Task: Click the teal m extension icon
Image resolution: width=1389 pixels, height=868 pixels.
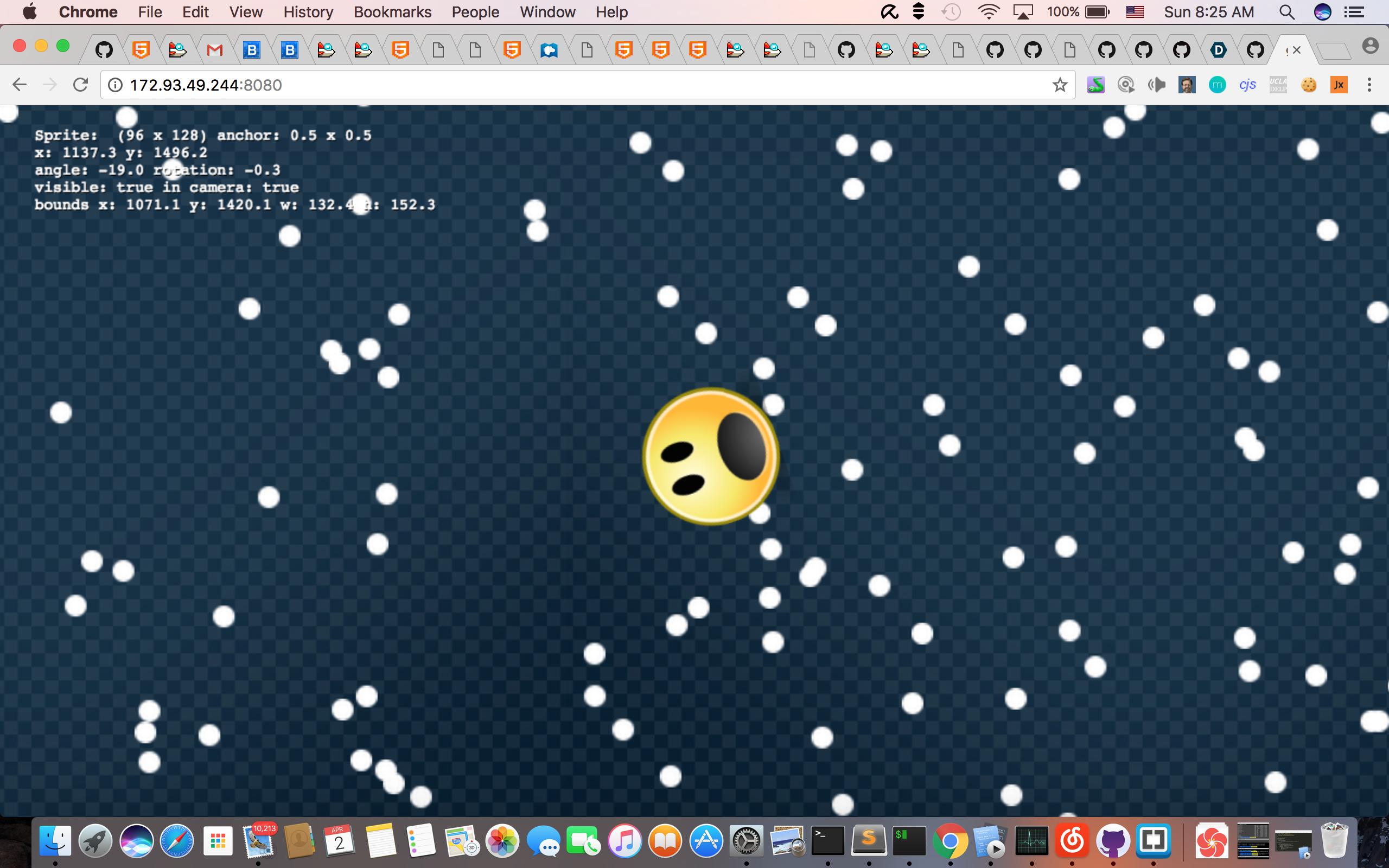Action: (x=1217, y=85)
